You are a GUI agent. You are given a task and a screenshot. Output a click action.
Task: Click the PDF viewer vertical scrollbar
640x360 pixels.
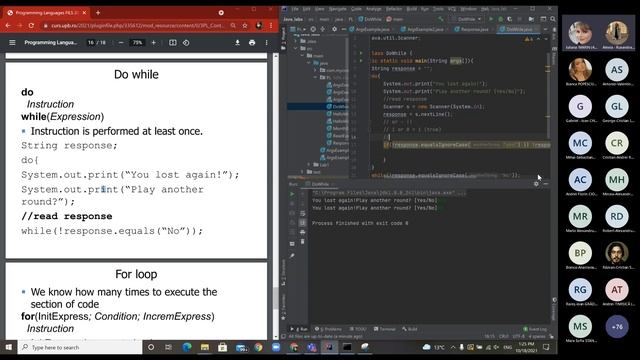tap(276, 196)
